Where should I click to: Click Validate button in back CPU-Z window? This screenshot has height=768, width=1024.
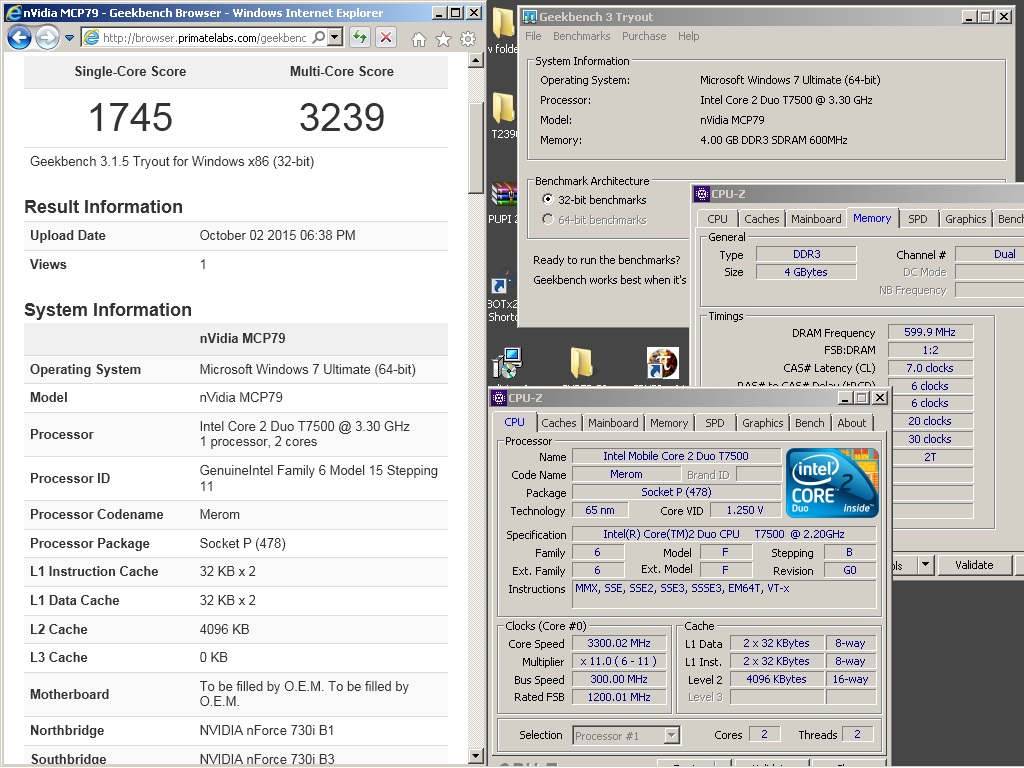[974, 565]
